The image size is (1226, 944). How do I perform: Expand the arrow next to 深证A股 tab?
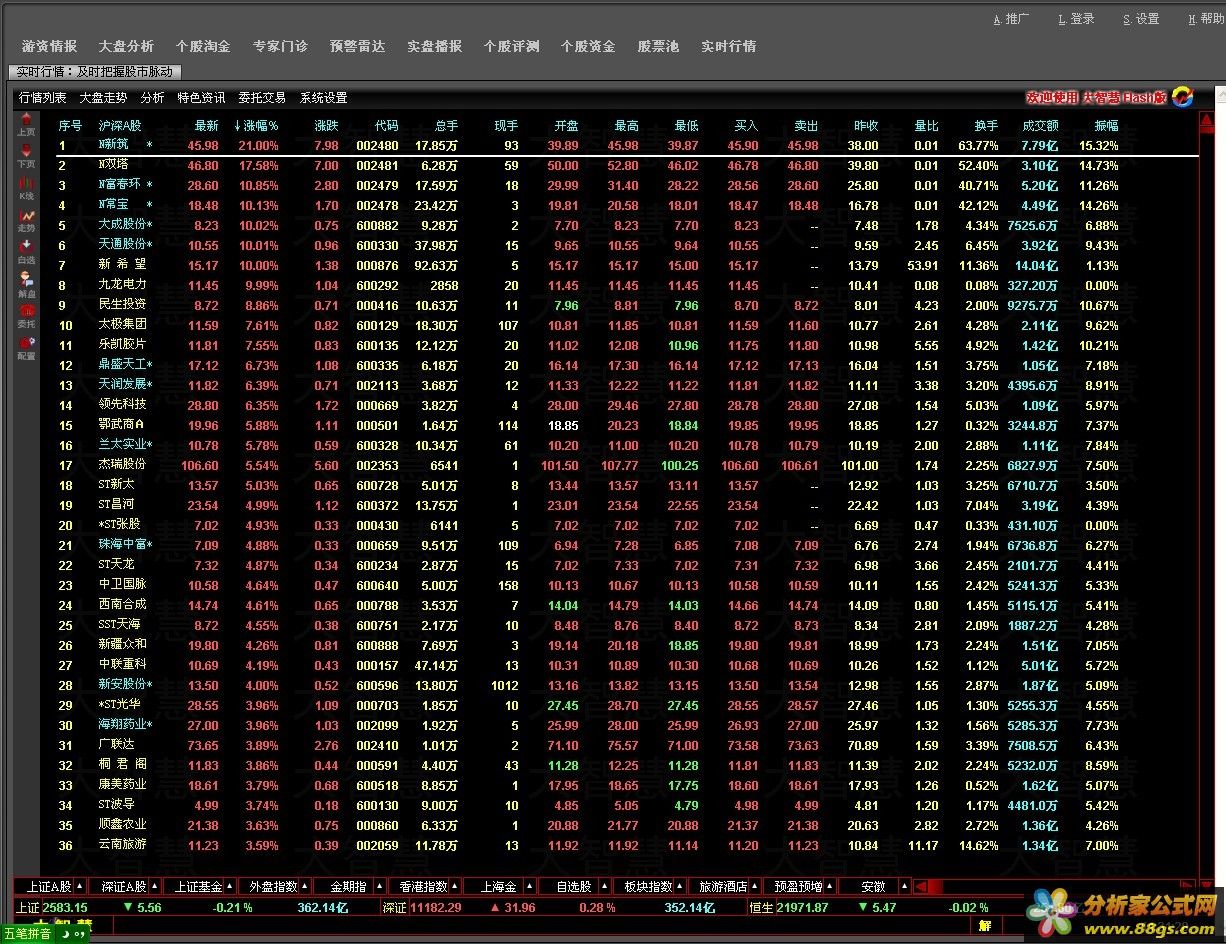click(x=155, y=886)
